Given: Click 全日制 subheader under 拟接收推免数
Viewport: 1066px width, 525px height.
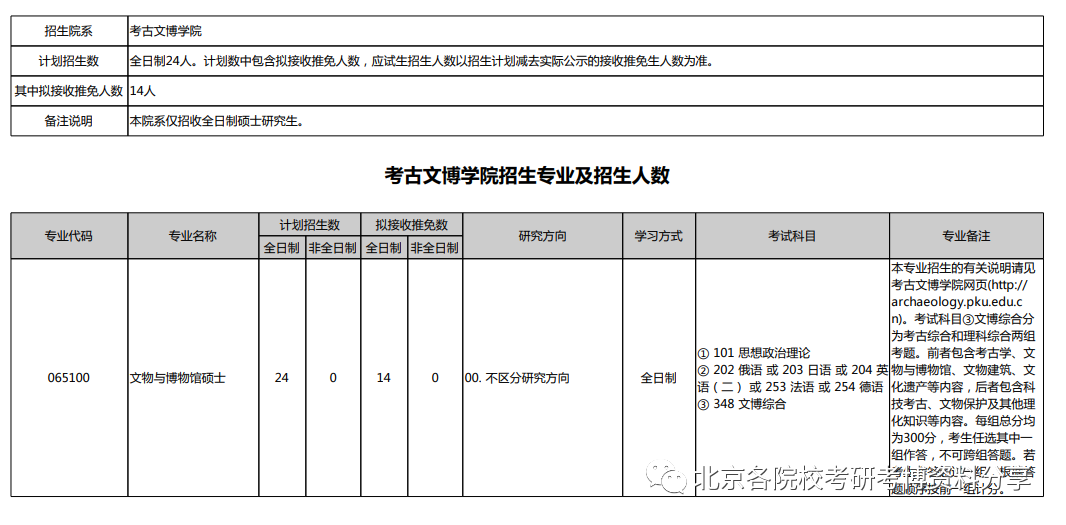Looking at the screenshot, I should point(384,248).
